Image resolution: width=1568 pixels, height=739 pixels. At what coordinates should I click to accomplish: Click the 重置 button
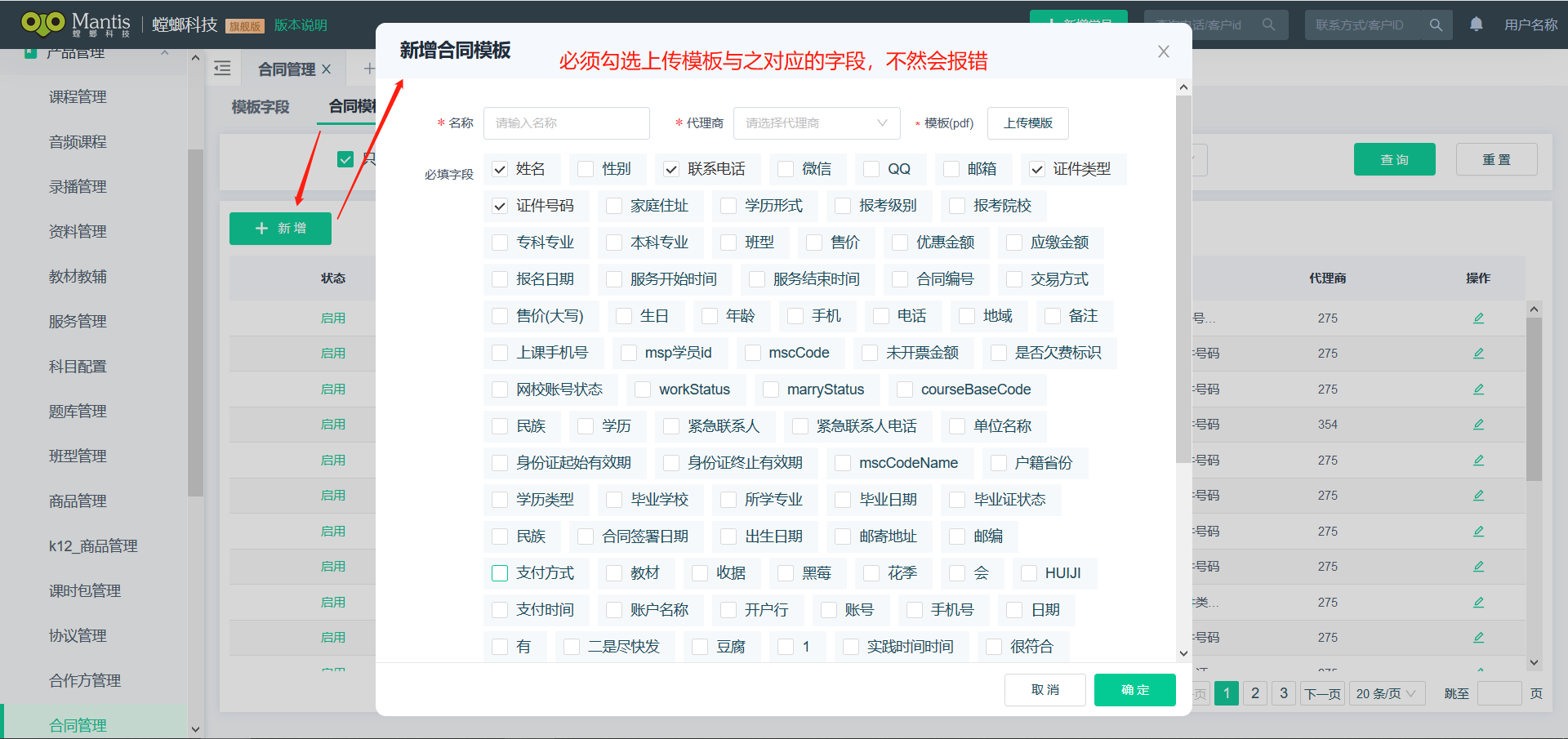1497,159
